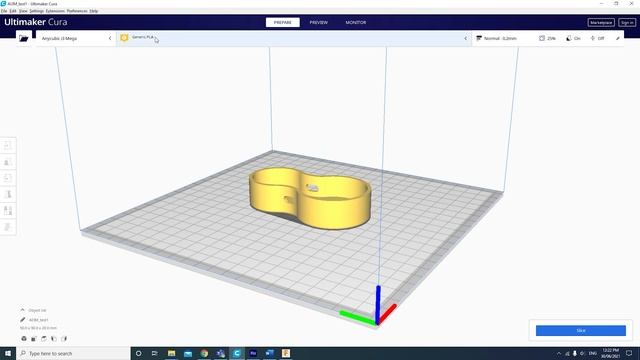Open the Preferences menu
Image resolution: width=640 pixels, height=360 pixels.
click(77, 11)
